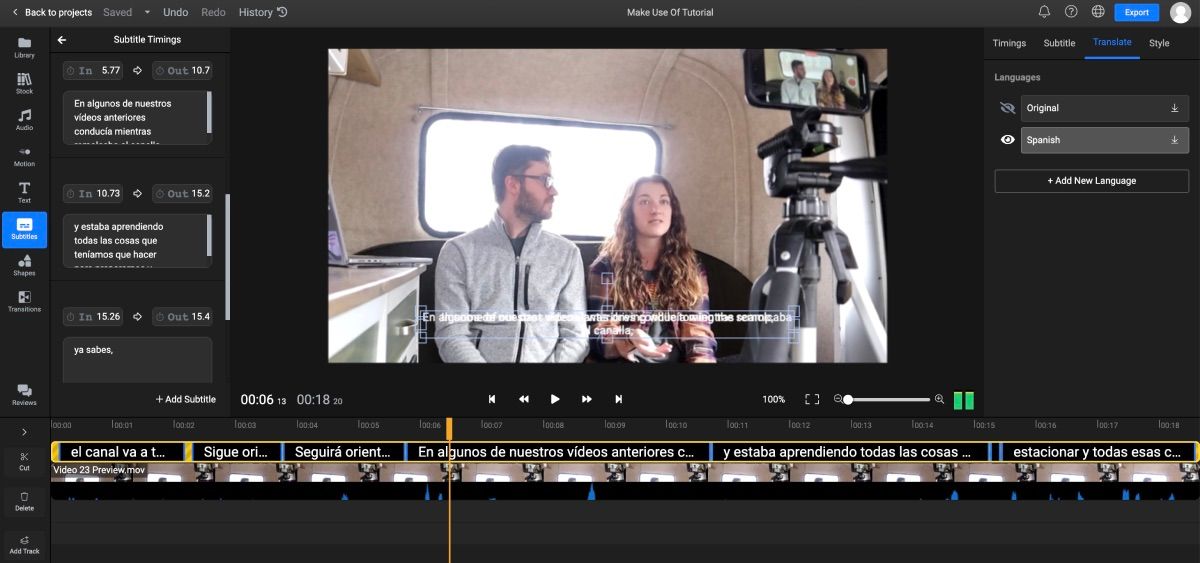The height and width of the screenshot is (563, 1200).
Task: Switch to the Subtitle tab
Action: tap(1059, 43)
